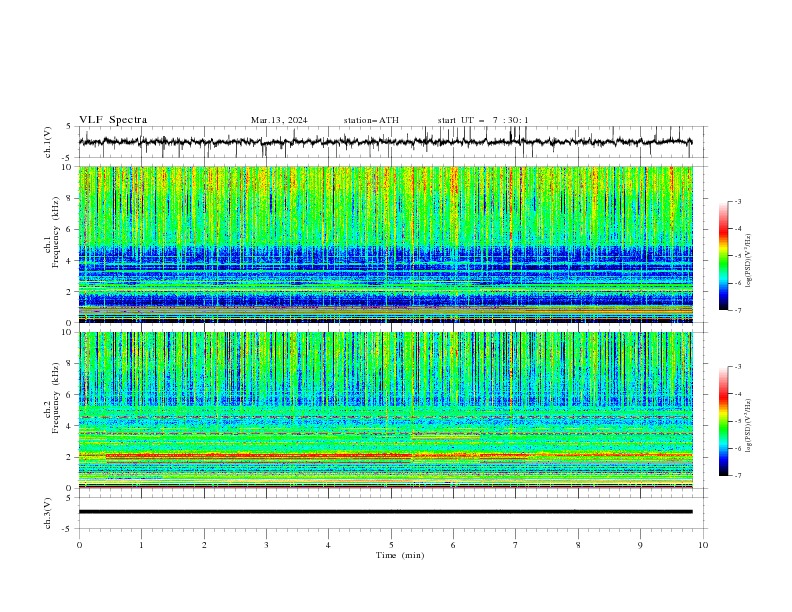The image size is (792, 612).
Task: Click time-axis tick label "1"
Action: [x=141, y=545]
